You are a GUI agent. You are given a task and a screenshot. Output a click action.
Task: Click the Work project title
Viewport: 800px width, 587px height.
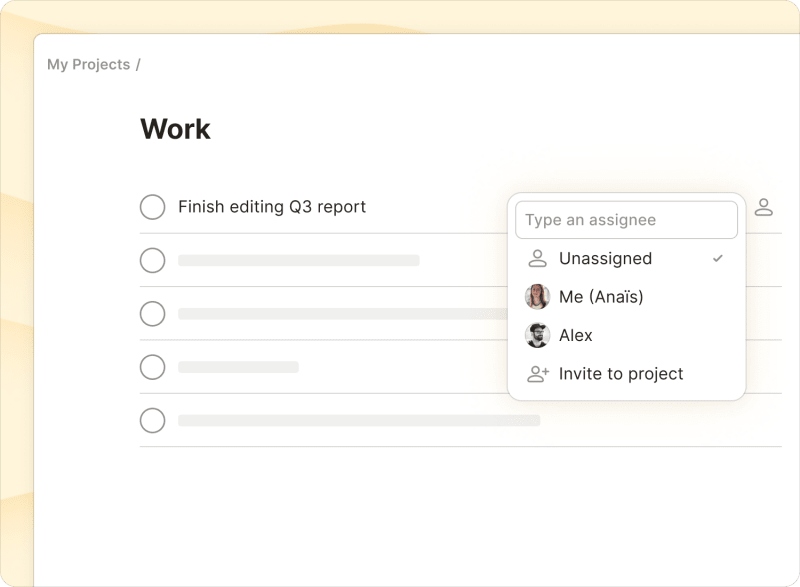click(176, 128)
